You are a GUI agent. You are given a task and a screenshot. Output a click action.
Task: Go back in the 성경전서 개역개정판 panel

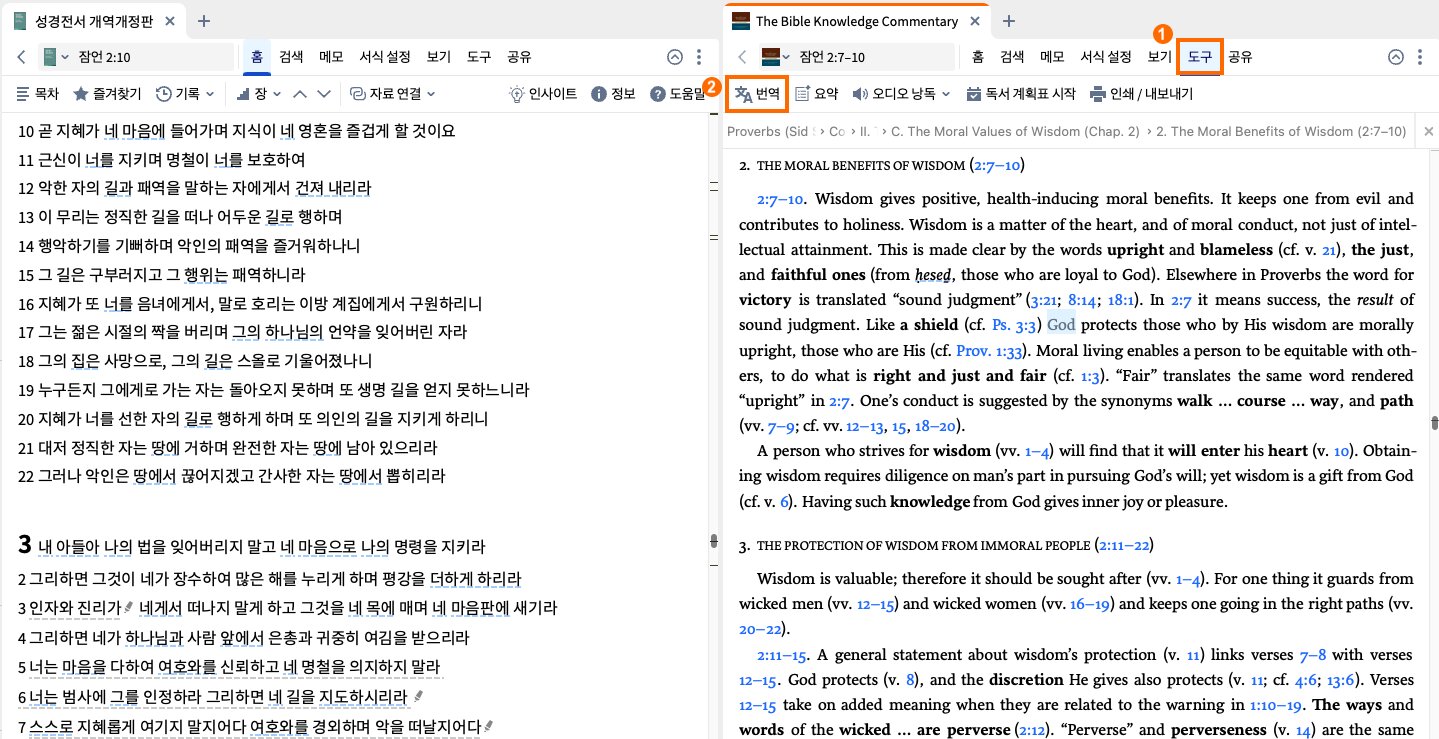[x=21, y=57]
